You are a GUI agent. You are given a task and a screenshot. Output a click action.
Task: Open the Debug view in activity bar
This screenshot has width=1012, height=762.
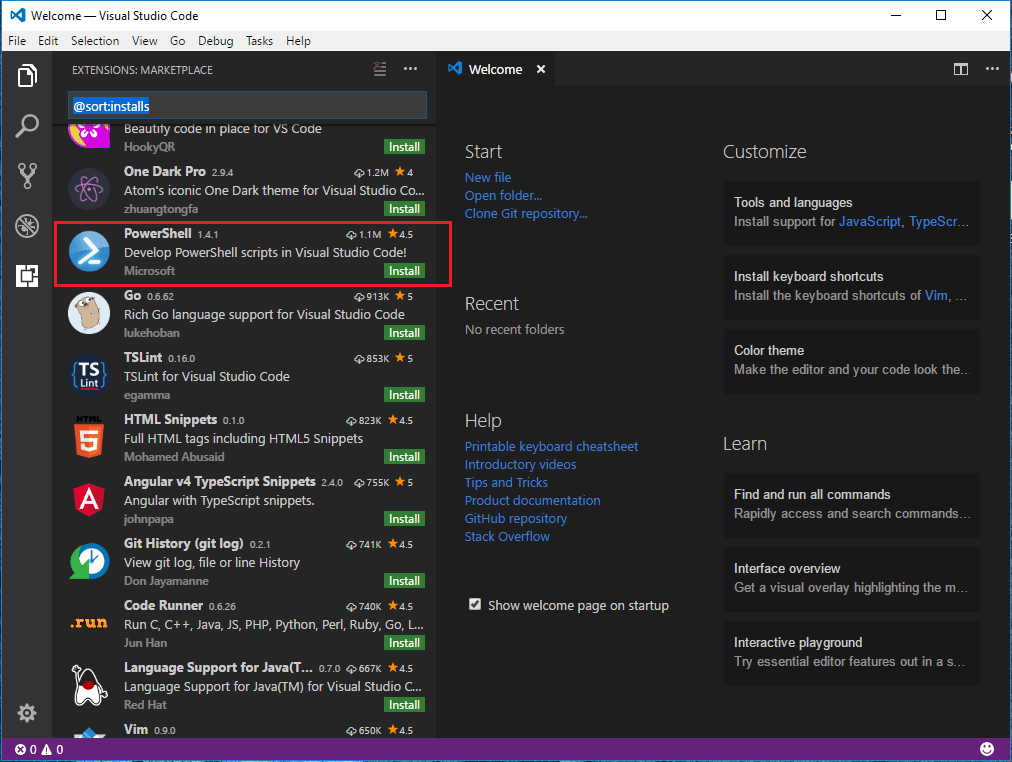tap(27, 226)
